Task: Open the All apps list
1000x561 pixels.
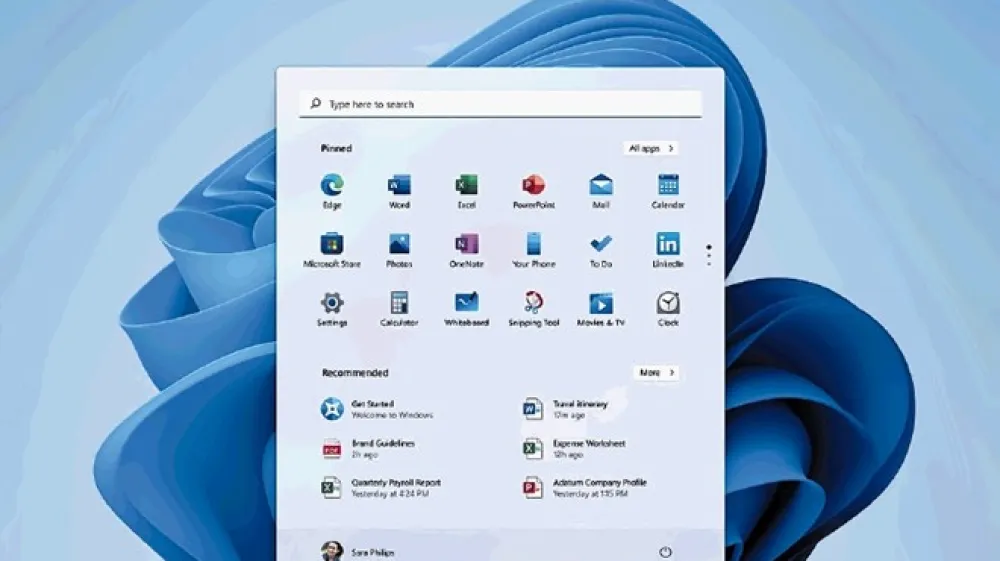Action: tap(651, 148)
